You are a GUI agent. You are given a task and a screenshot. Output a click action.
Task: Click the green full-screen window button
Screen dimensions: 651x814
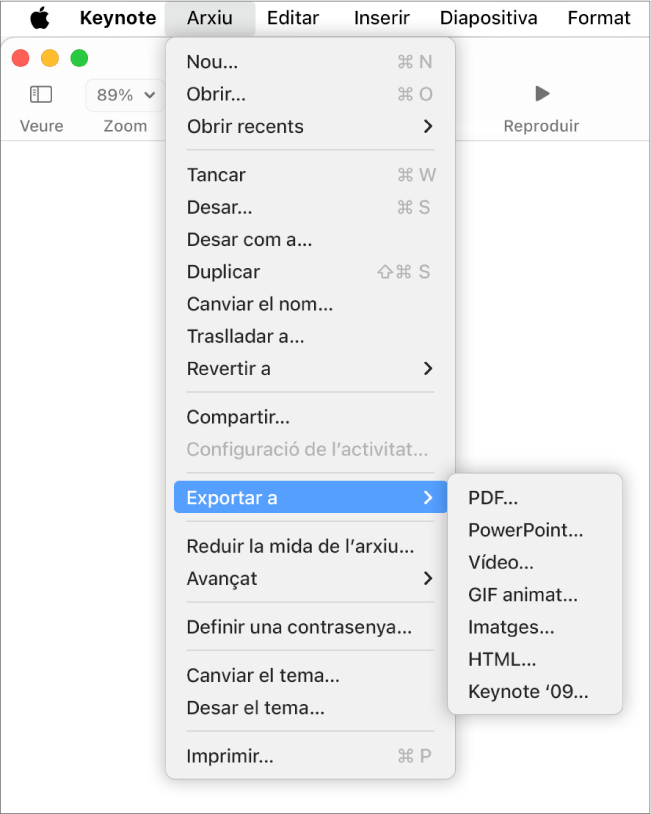coord(79,58)
